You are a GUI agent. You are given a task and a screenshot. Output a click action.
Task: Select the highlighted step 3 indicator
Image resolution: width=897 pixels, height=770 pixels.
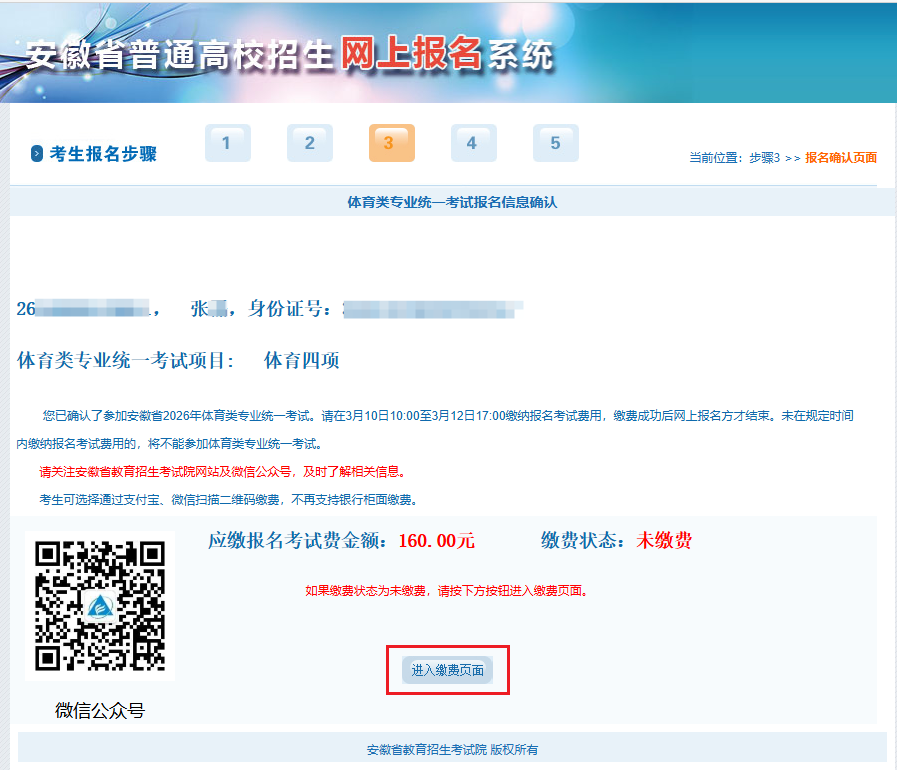click(x=391, y=143)
